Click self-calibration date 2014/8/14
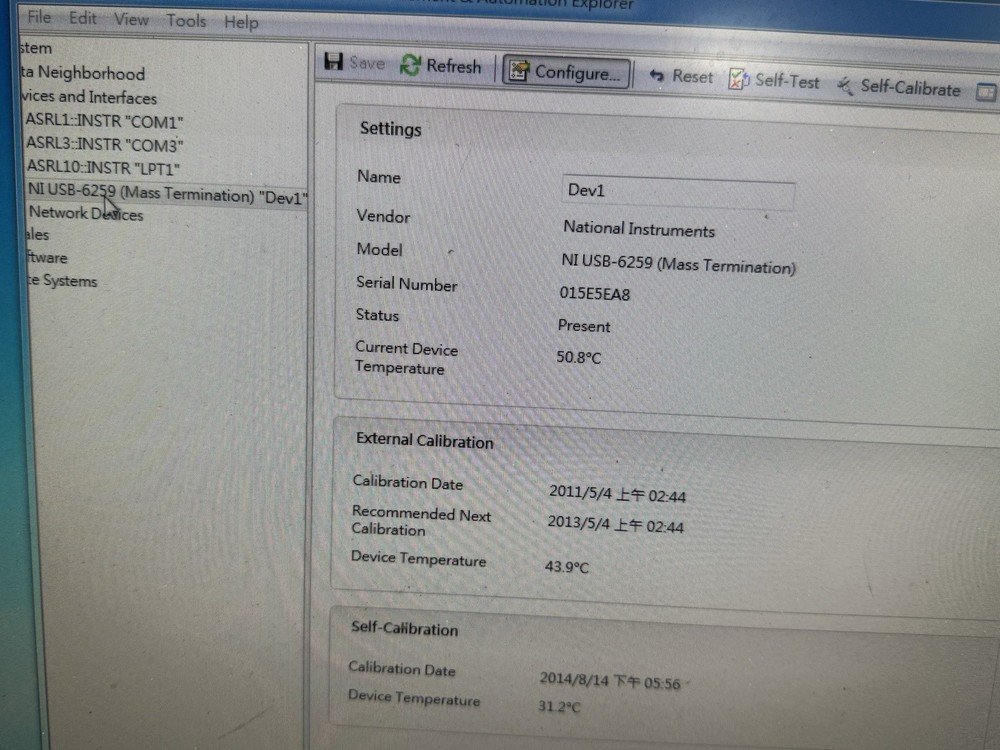 (610, 680)
